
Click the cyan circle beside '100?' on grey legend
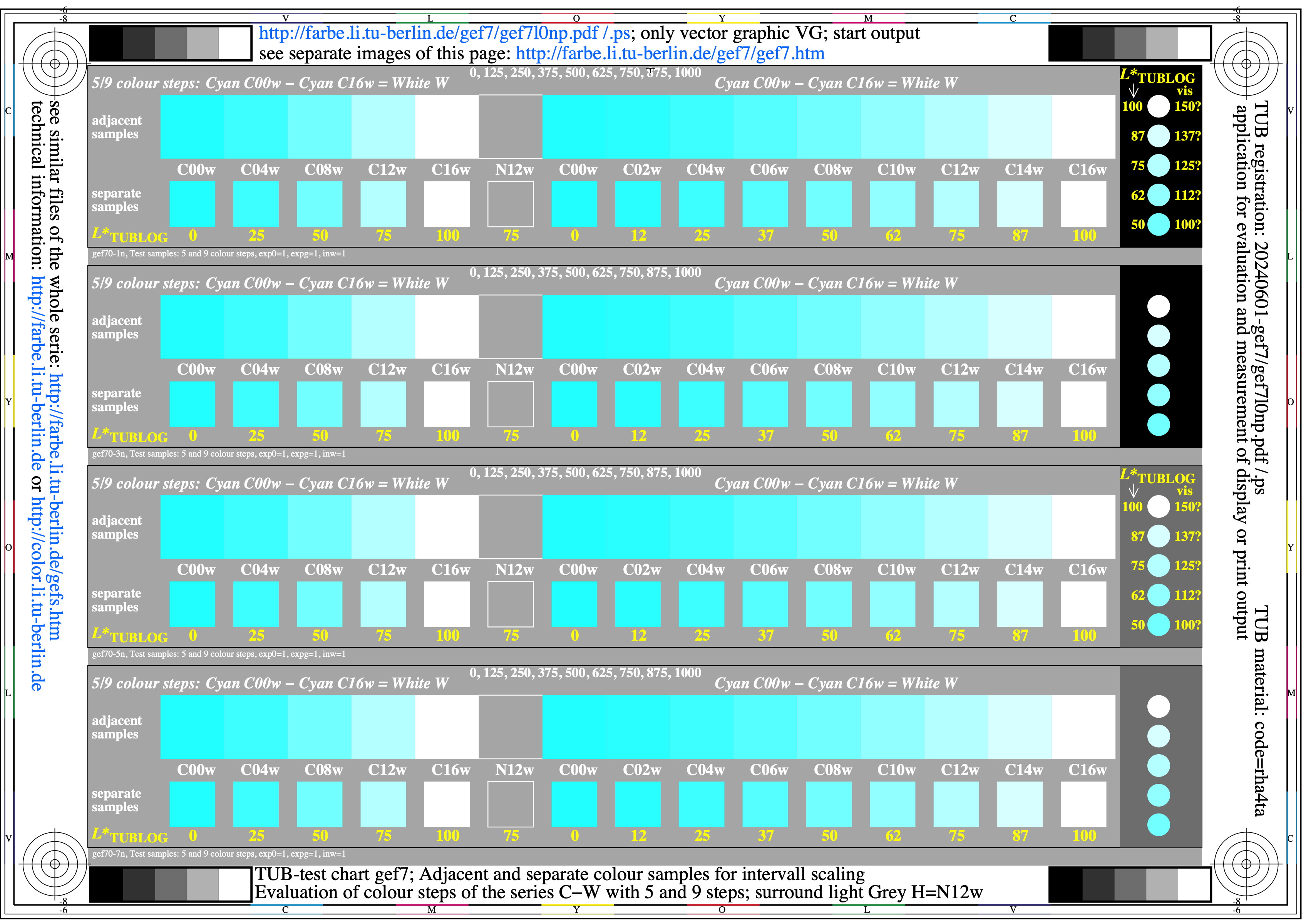[x=1159, y=625]
